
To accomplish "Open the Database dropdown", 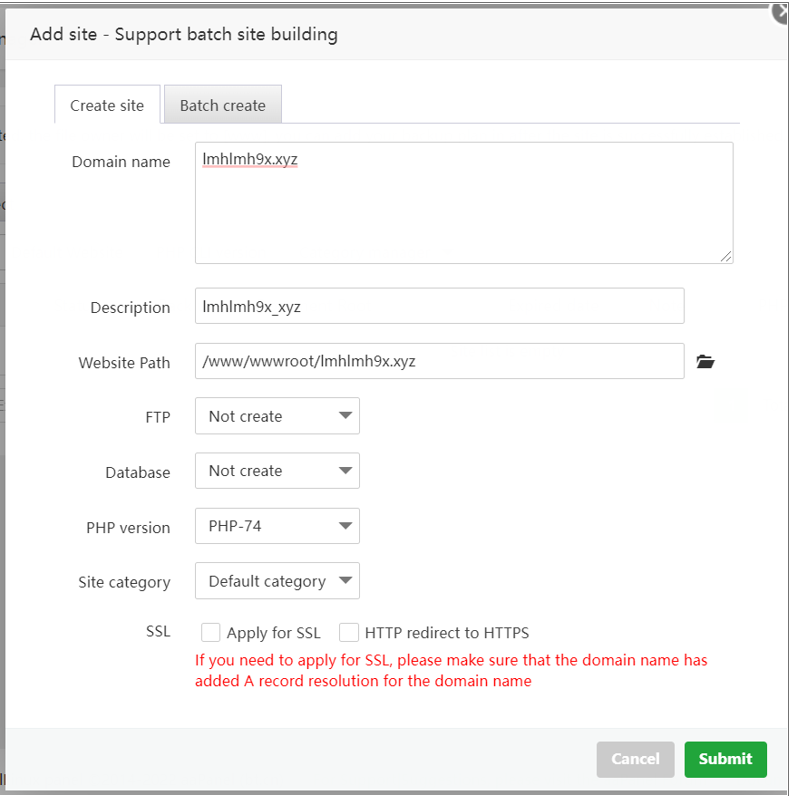I will pos(277,471).
